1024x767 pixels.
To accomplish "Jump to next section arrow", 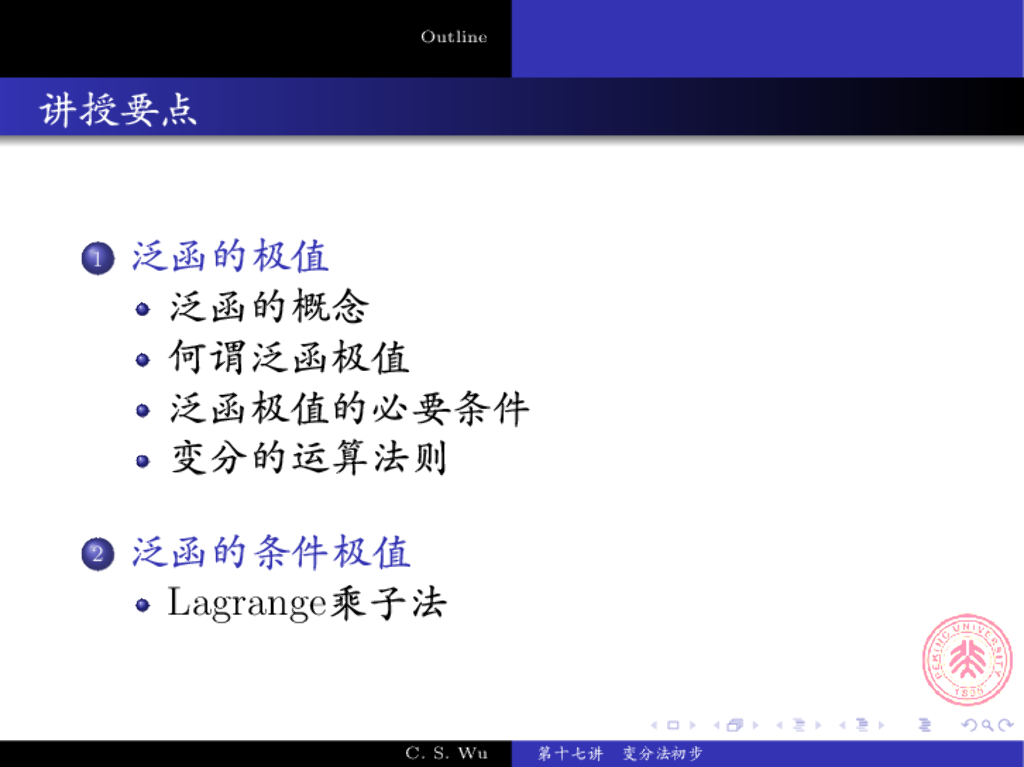I will click(x=881, y=725).
